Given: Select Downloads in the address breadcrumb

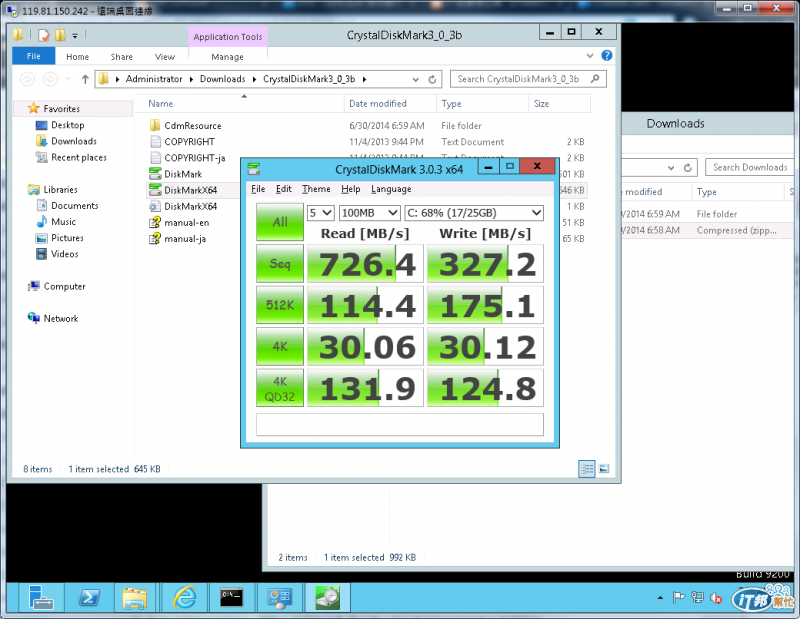Looking at the screenshot, I should [222, 79].
